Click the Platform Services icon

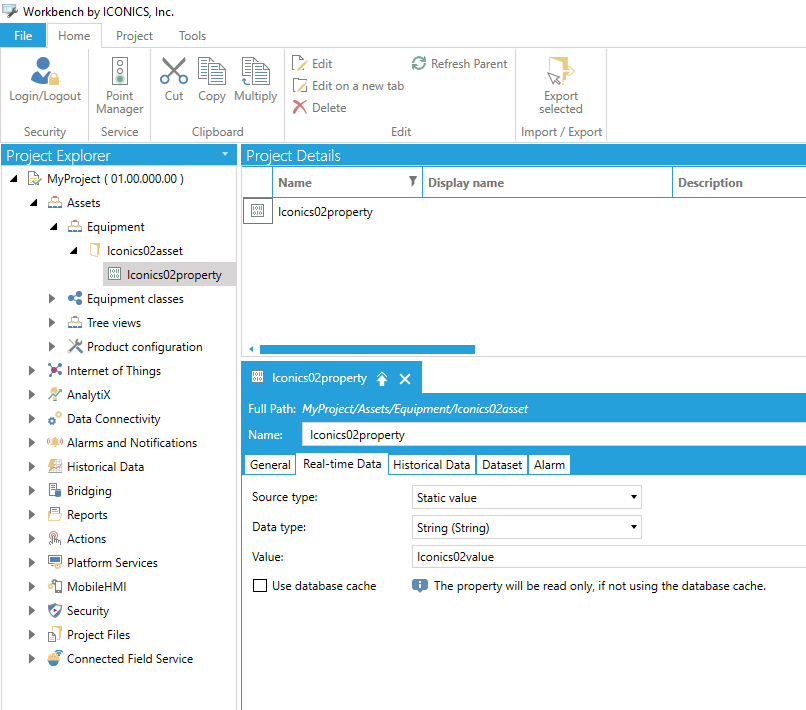(x=55, y=562)
